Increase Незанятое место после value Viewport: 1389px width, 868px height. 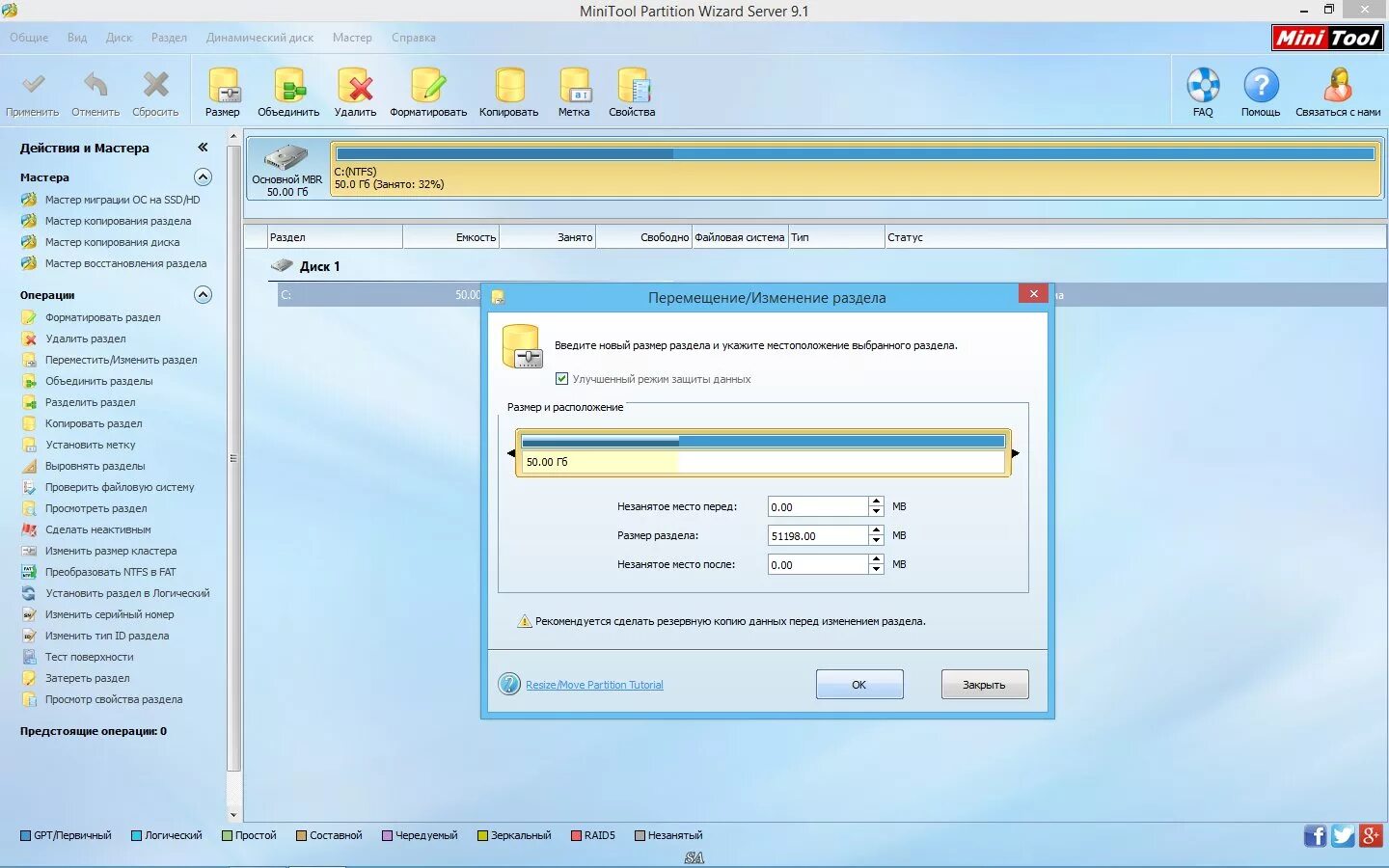[x=876, y=559]
